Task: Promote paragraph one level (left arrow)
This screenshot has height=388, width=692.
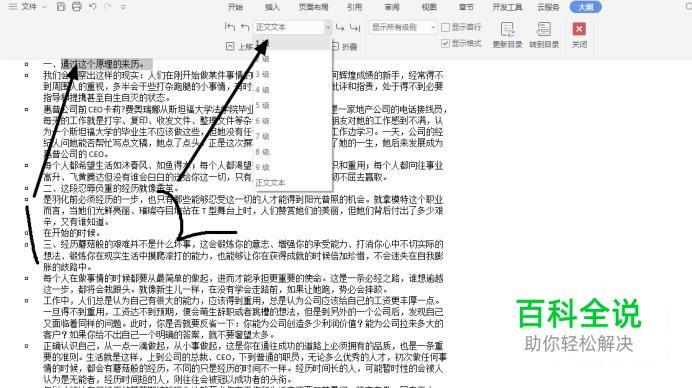Action: (x=245, y=27)
